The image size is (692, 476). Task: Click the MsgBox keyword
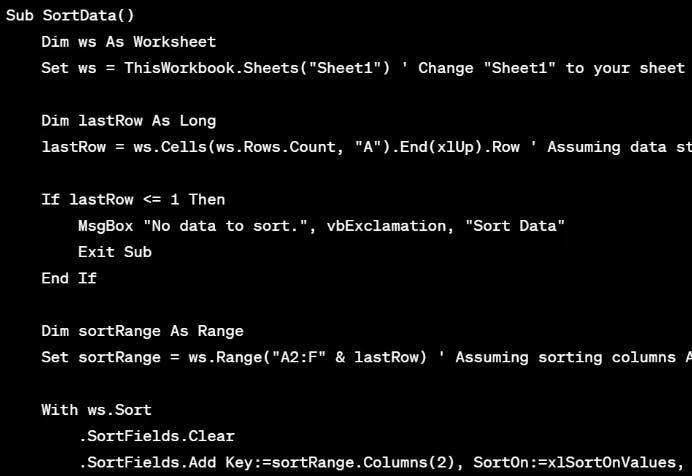[105, 226]
